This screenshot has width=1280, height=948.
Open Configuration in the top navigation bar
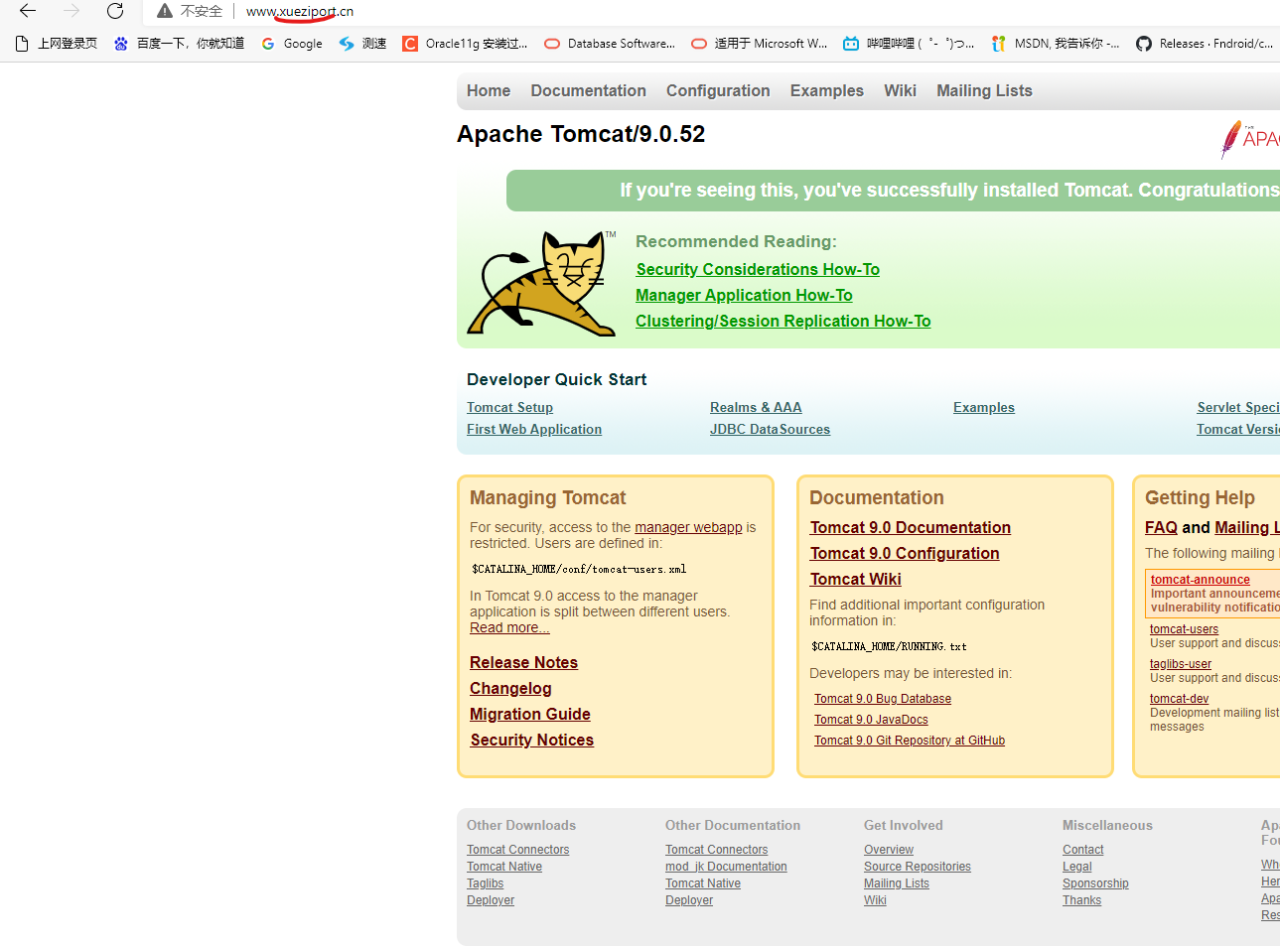click(x=718, y=90)
